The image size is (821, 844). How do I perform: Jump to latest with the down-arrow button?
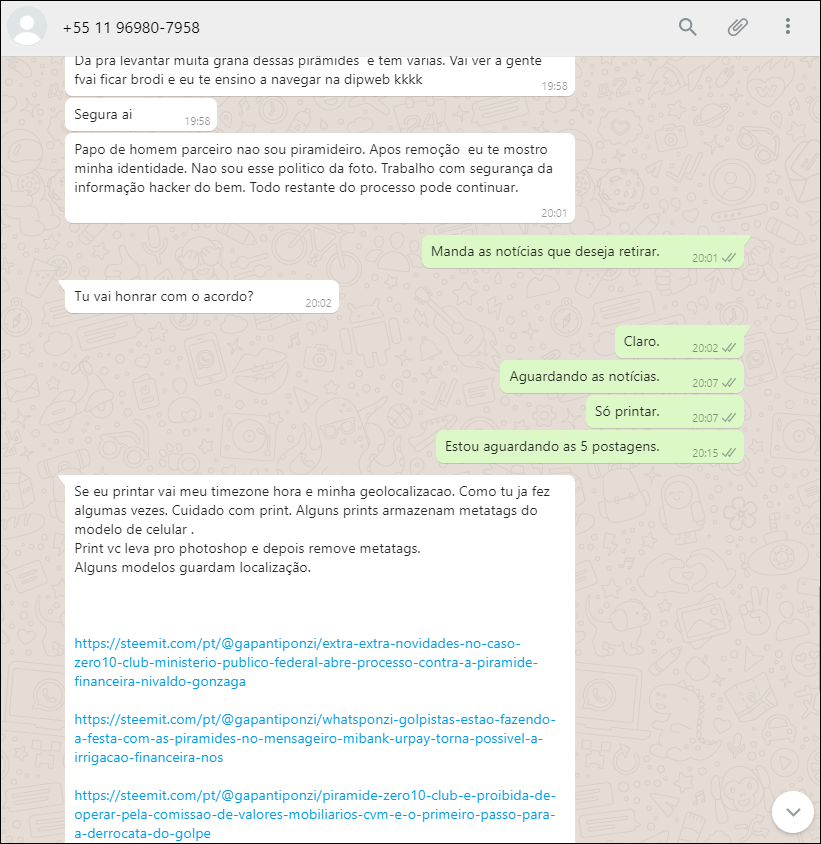(x=792, y=812)
